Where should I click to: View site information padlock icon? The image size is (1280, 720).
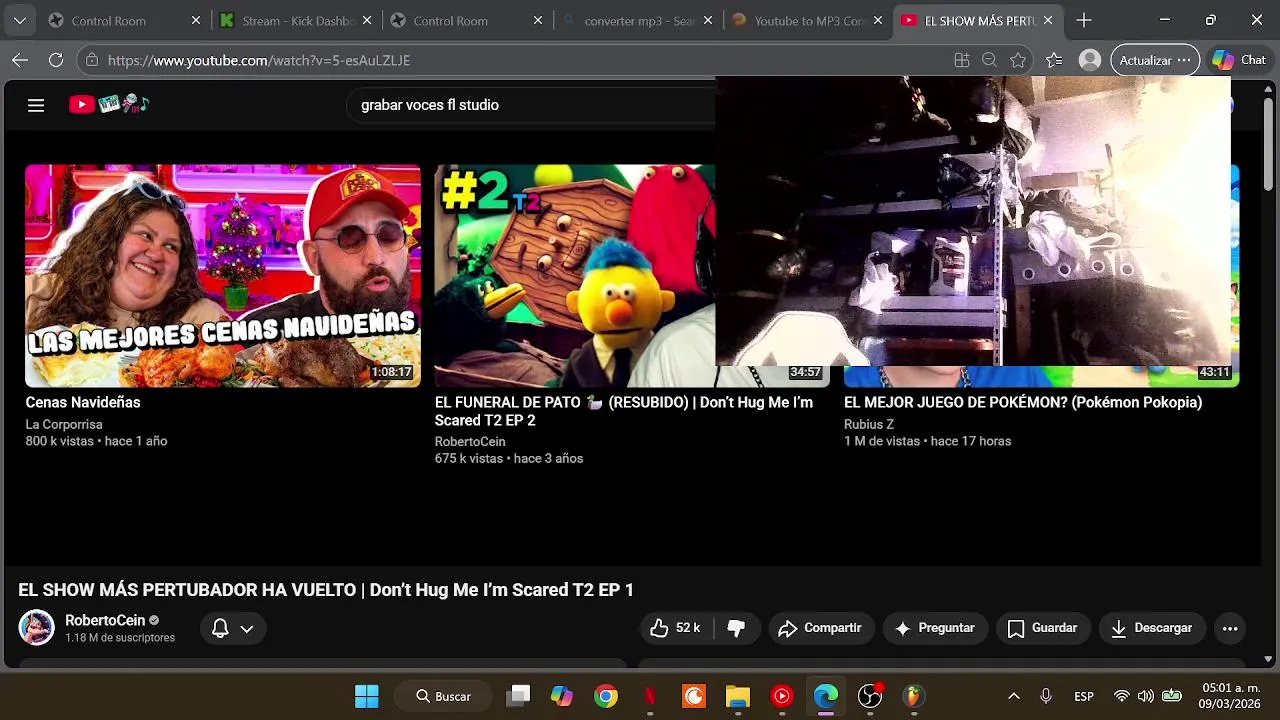[92, 60]
